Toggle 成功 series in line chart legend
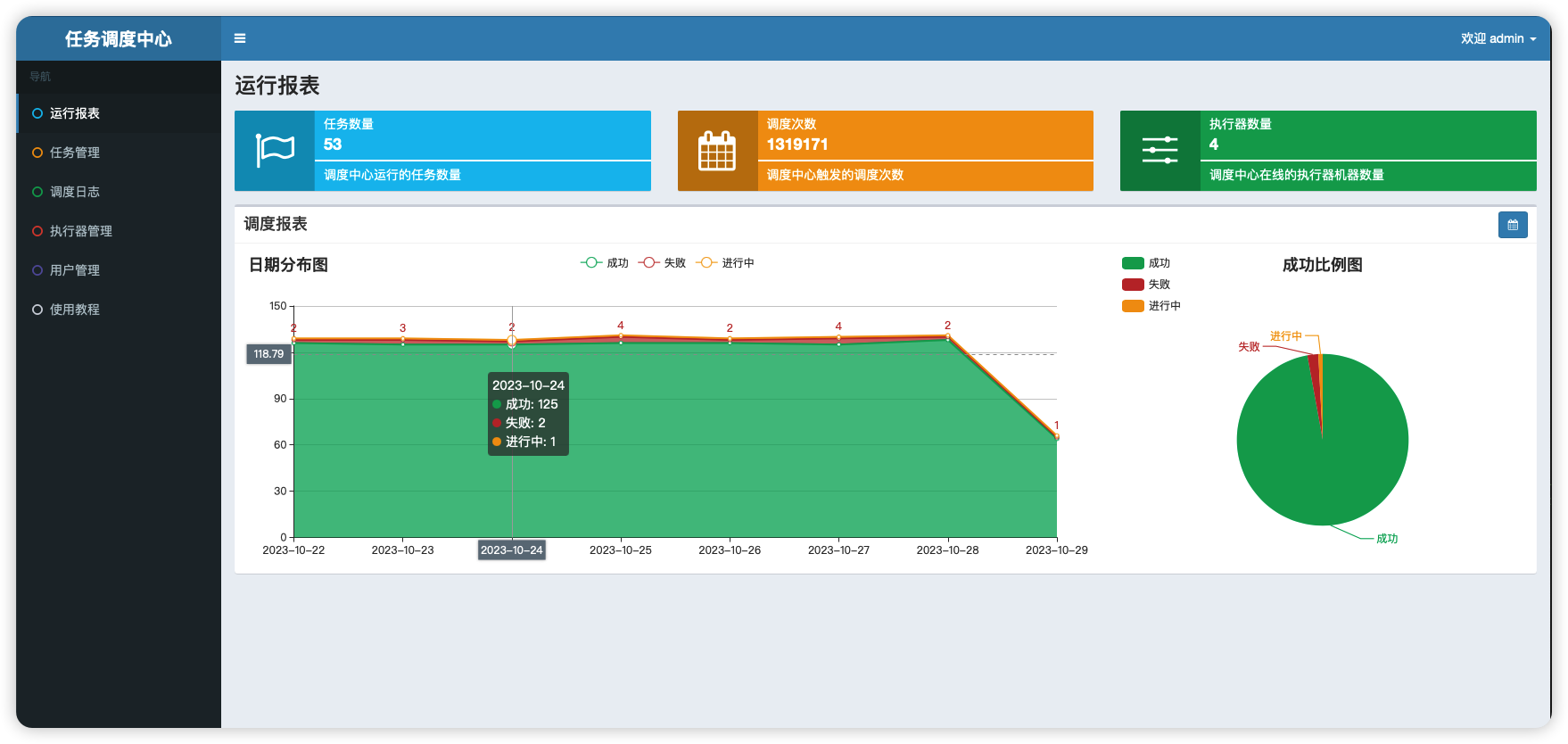Screen dimensions: 1568x744 click(x=605, y=263)
